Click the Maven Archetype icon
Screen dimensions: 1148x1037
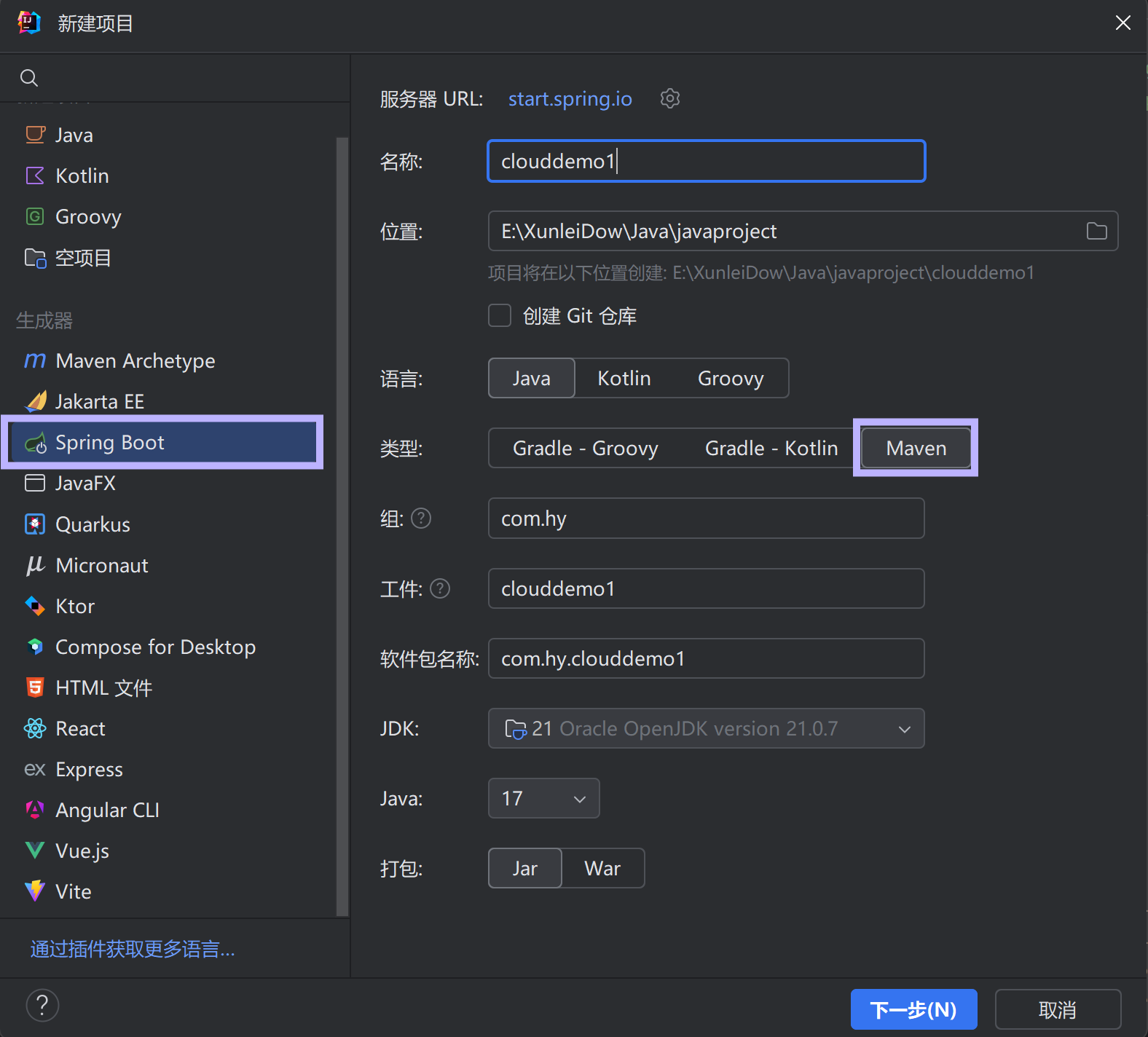coord(35,360)
